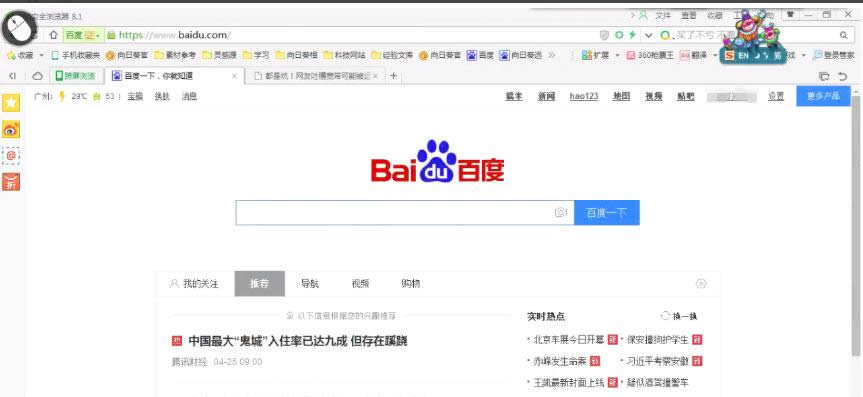Open the hao123 link at the top
Screen dimensions: 863x397
[584, 96]
